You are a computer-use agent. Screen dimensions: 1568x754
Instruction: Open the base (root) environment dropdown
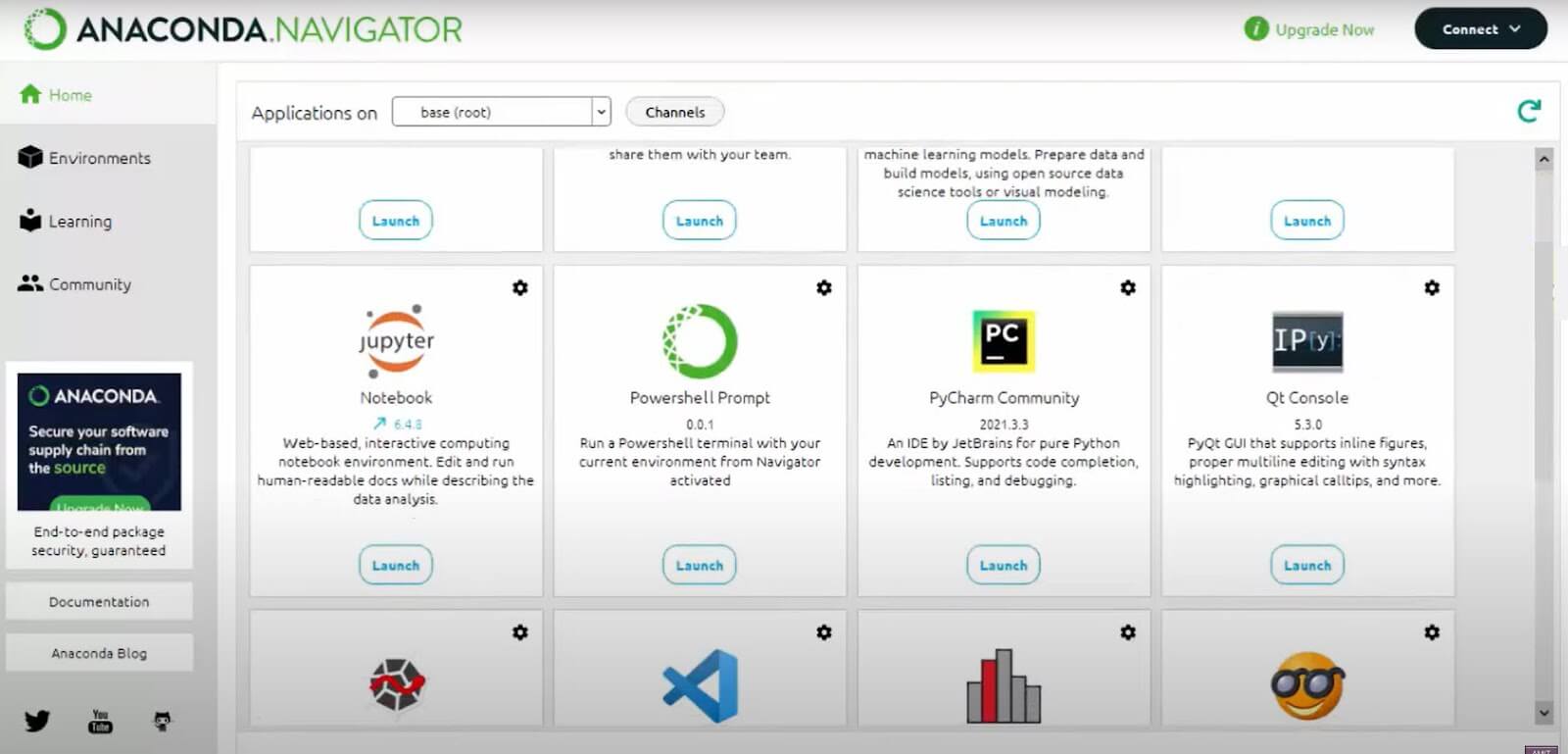point(501,112)
